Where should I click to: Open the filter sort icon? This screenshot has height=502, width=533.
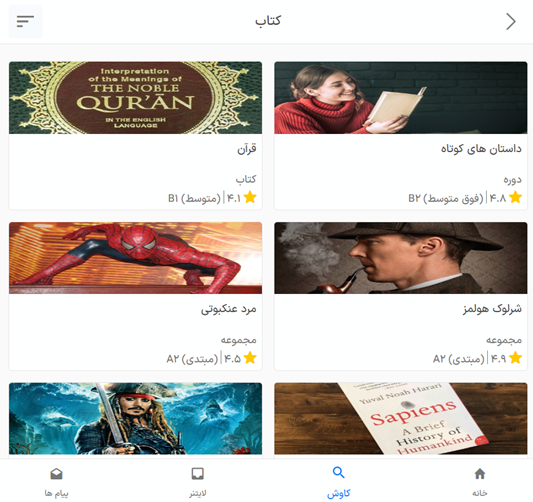click(25, 21)
